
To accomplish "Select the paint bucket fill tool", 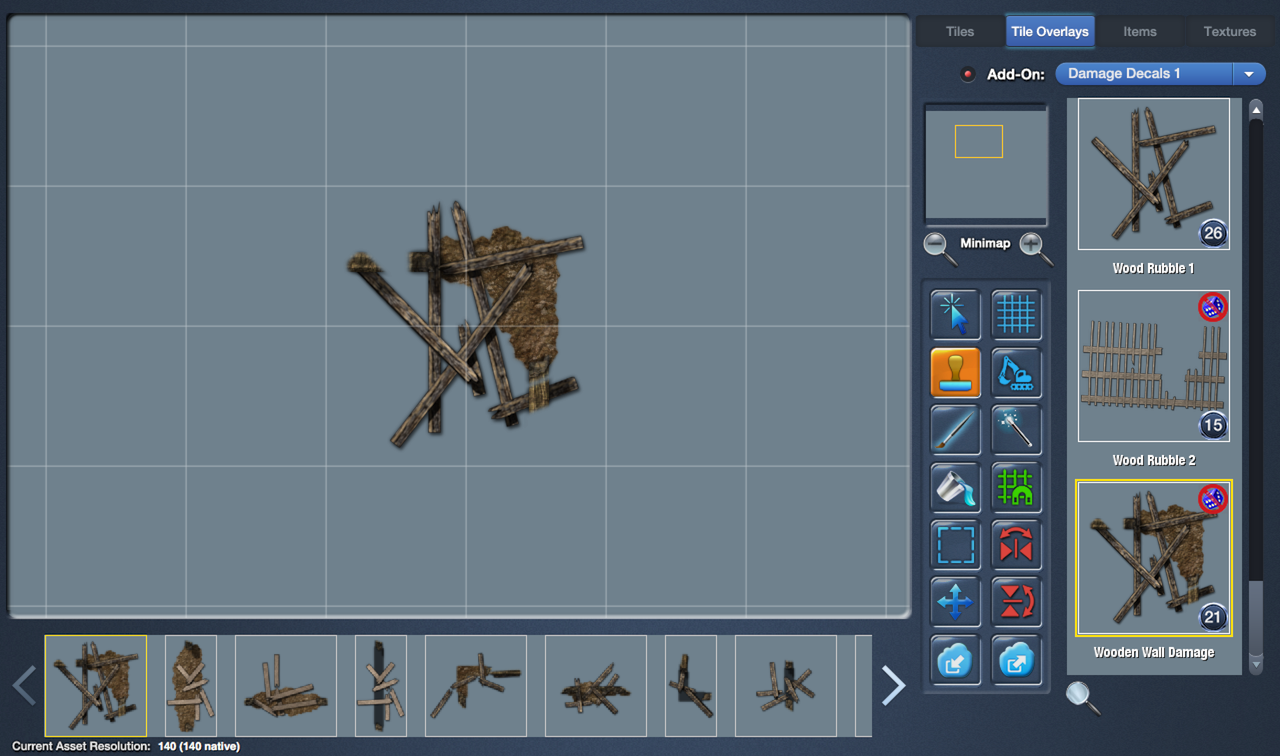I will pos(955,487).
